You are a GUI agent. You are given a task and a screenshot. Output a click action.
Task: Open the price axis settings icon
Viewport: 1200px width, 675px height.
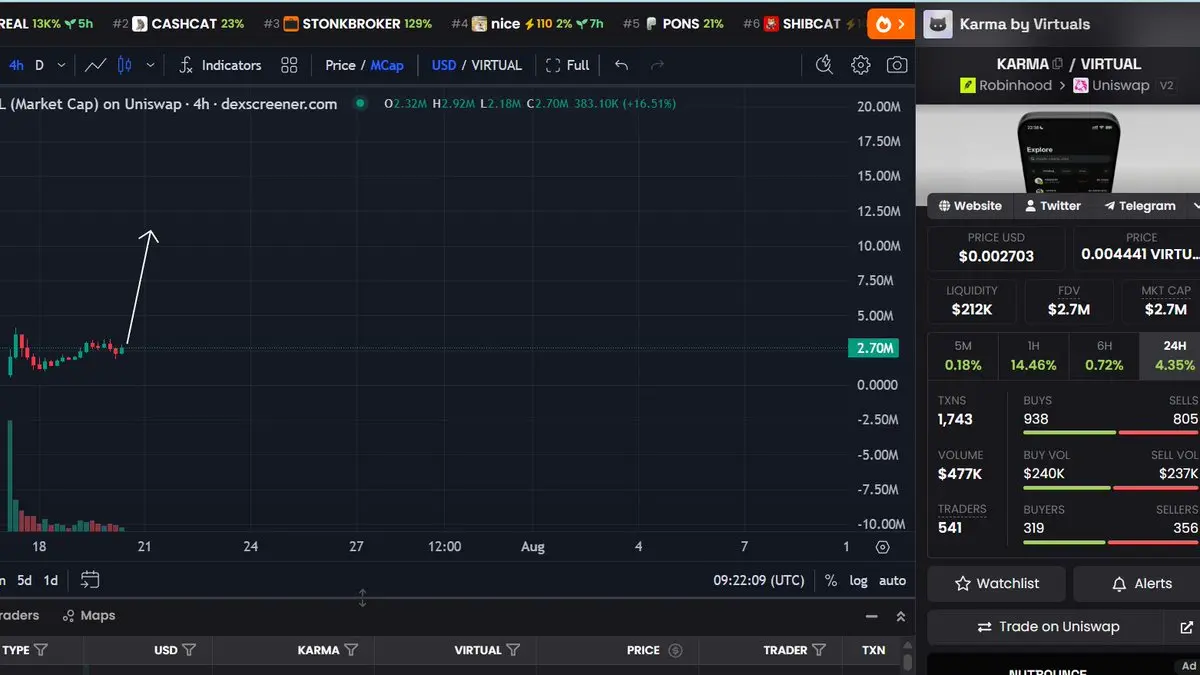[882, 547]
